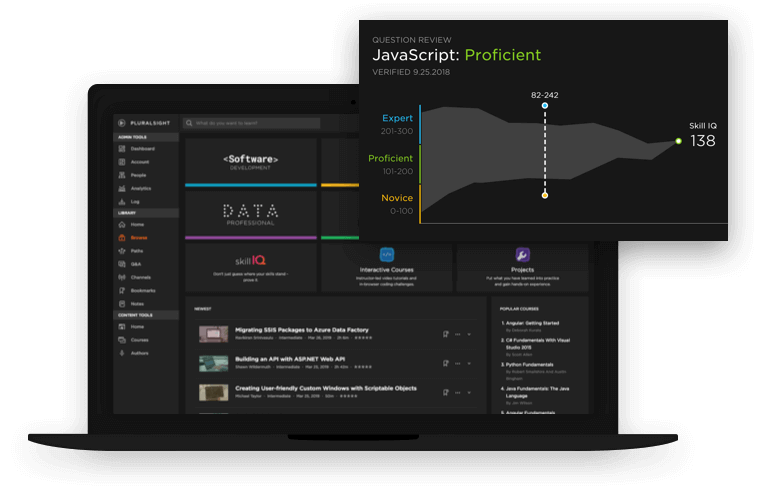758x491 pixels.
Task: Click the Interactive Courses code icon
Action: tap(387, 255)
